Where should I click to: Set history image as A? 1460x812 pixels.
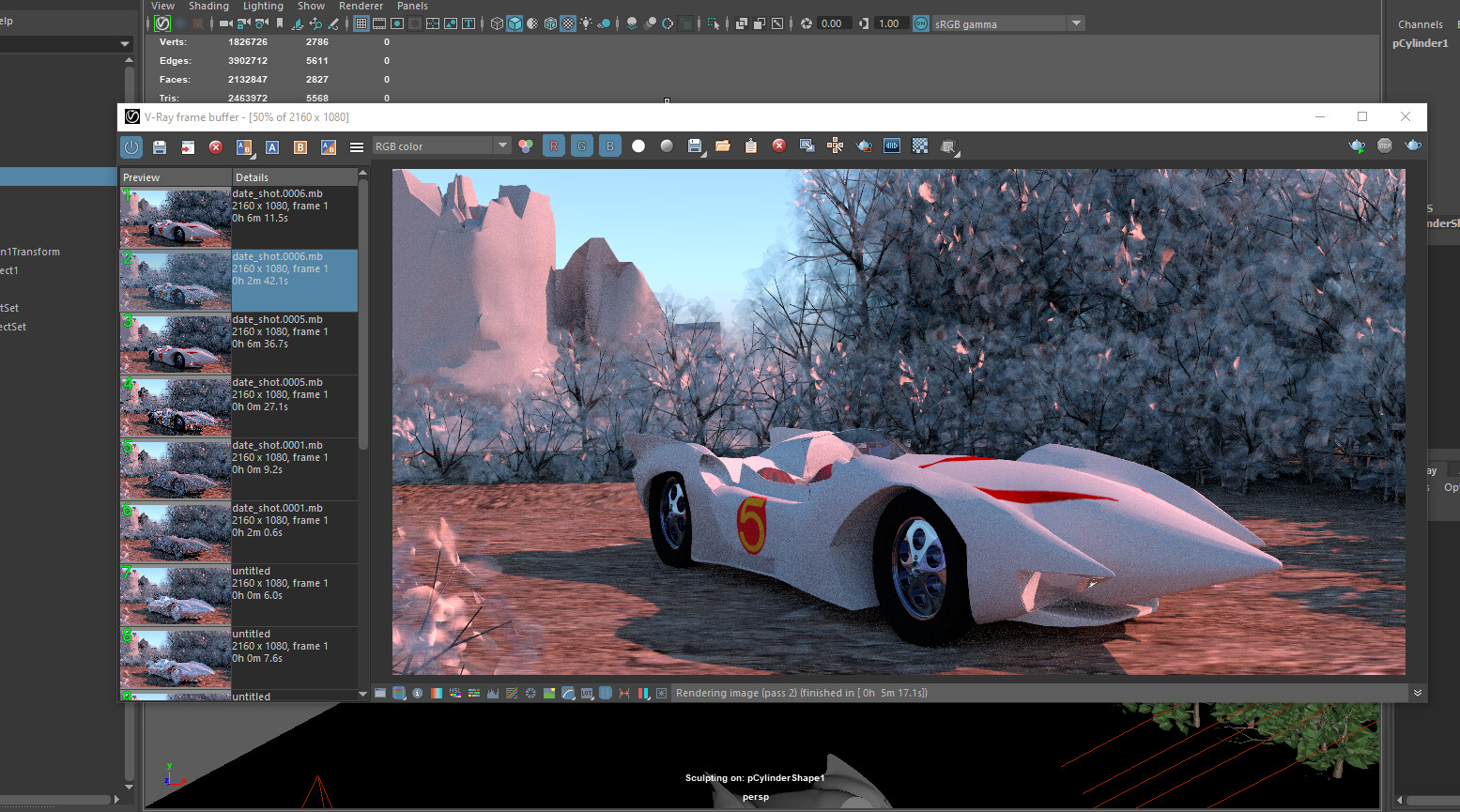[x=272, y=146]
